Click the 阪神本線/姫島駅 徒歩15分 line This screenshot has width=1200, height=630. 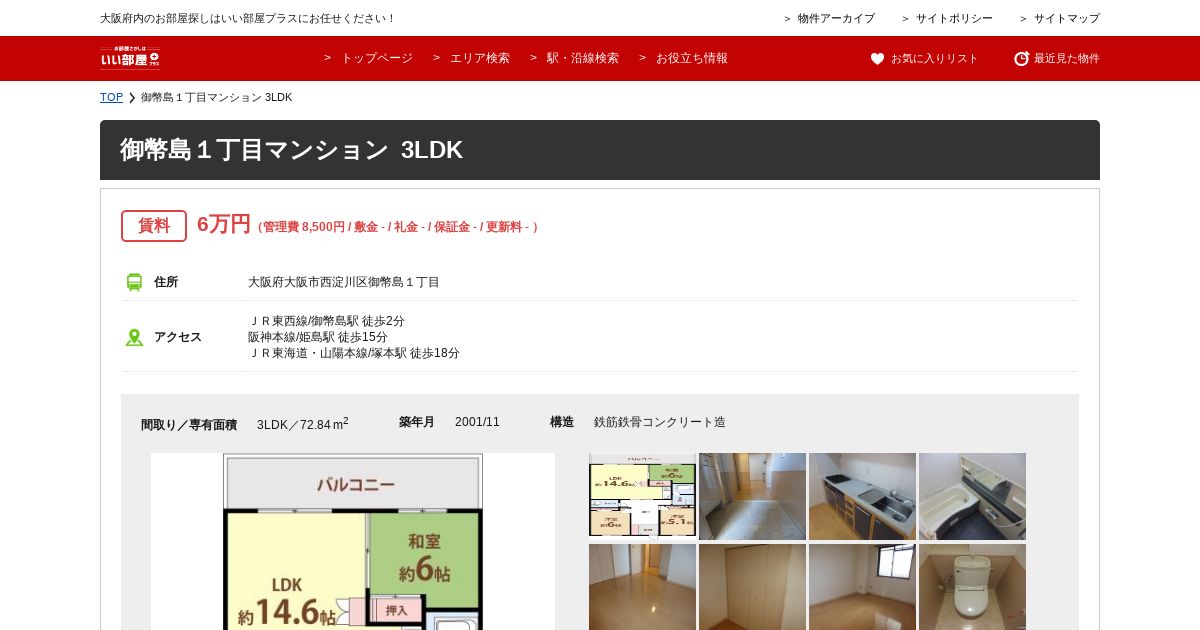[x=317, y=337]
